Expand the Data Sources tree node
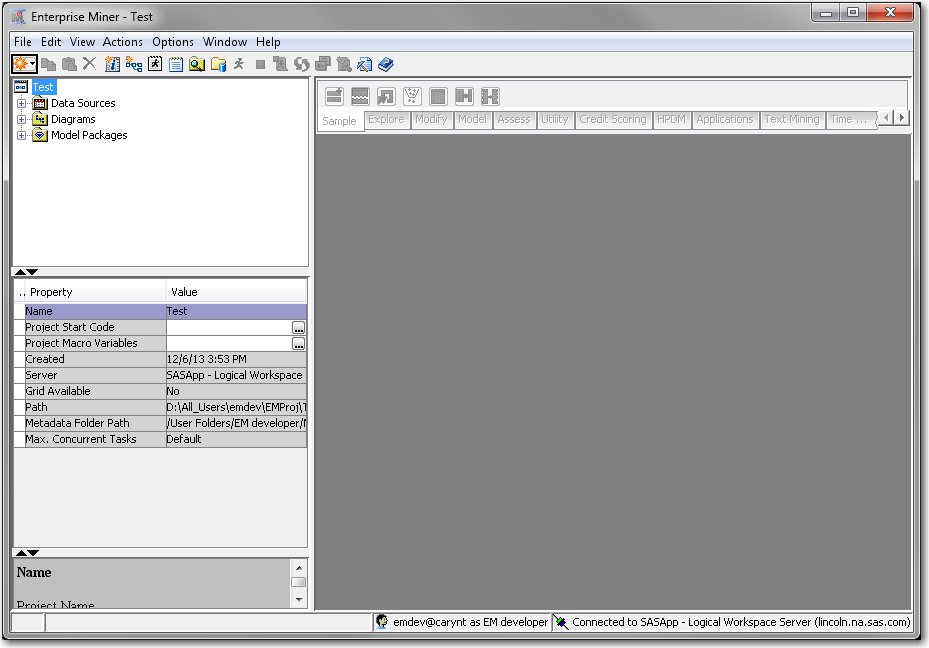929x648 pixels. (22, 103)
